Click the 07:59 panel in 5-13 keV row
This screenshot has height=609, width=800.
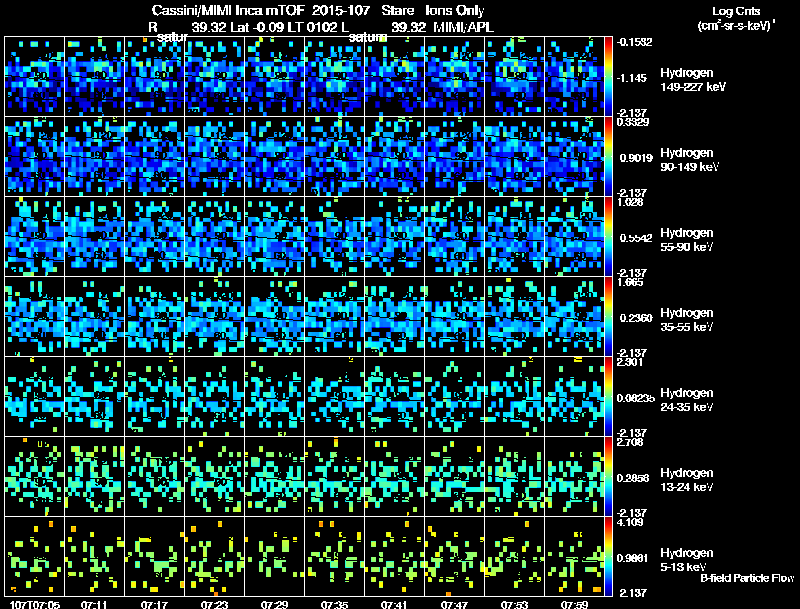pos(574,557)
